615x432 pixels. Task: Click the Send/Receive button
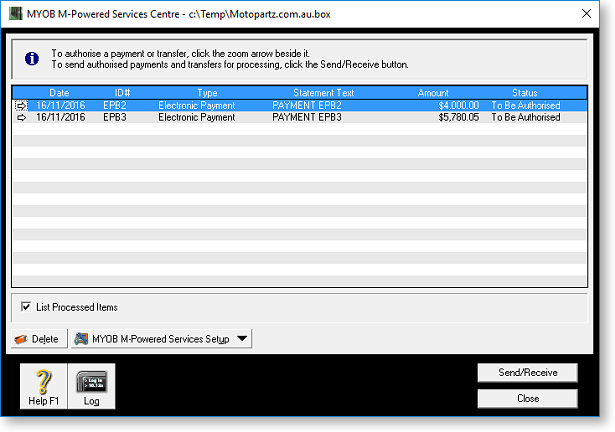click(528, 372)
